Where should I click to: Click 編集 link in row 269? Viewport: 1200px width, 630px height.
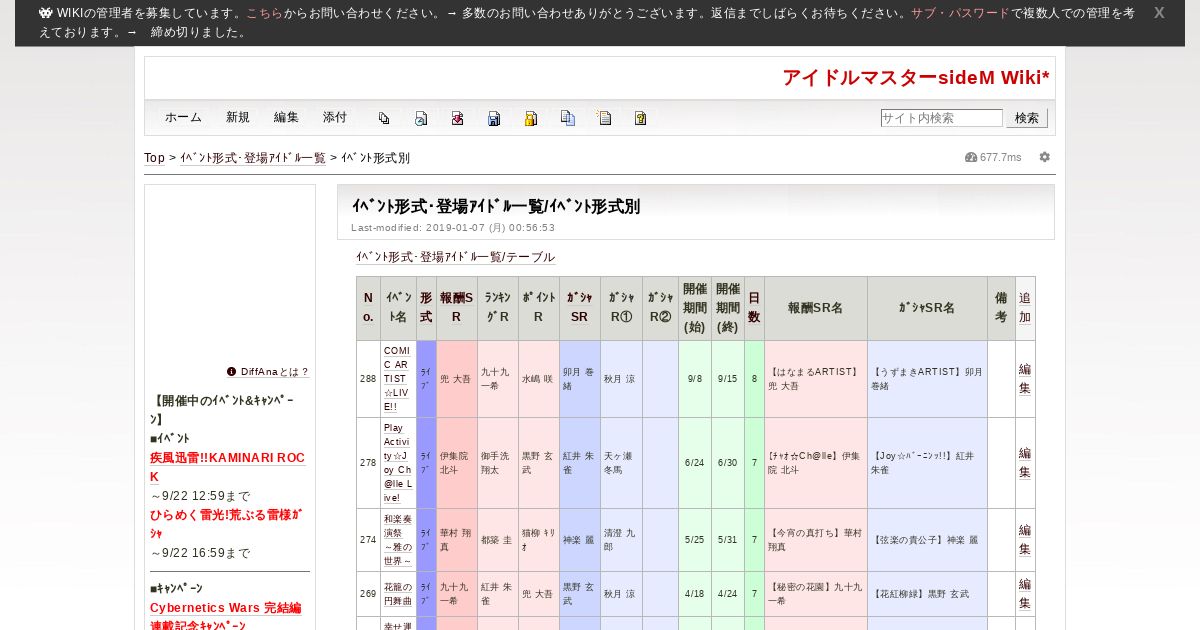pyautogui.click(x=1025, y=593)
